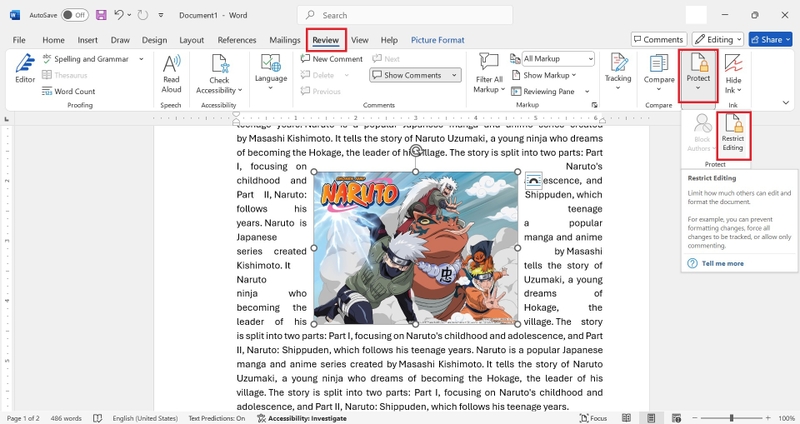This screenshot has height=424, width=800.
Task: Click in the Search box
Action: [x=405, y=15]
